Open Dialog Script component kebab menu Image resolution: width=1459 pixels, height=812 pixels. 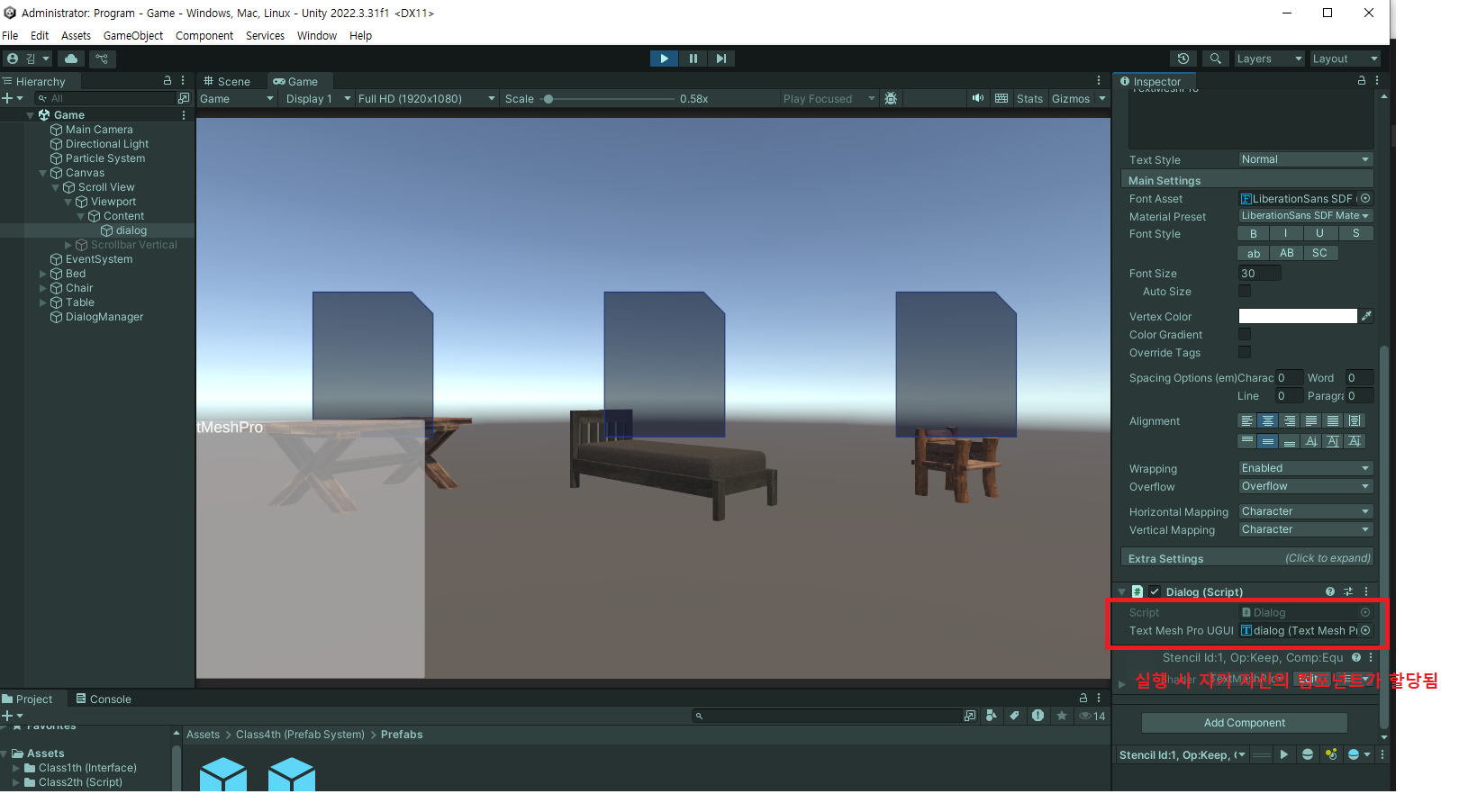tap(1366, 591)
